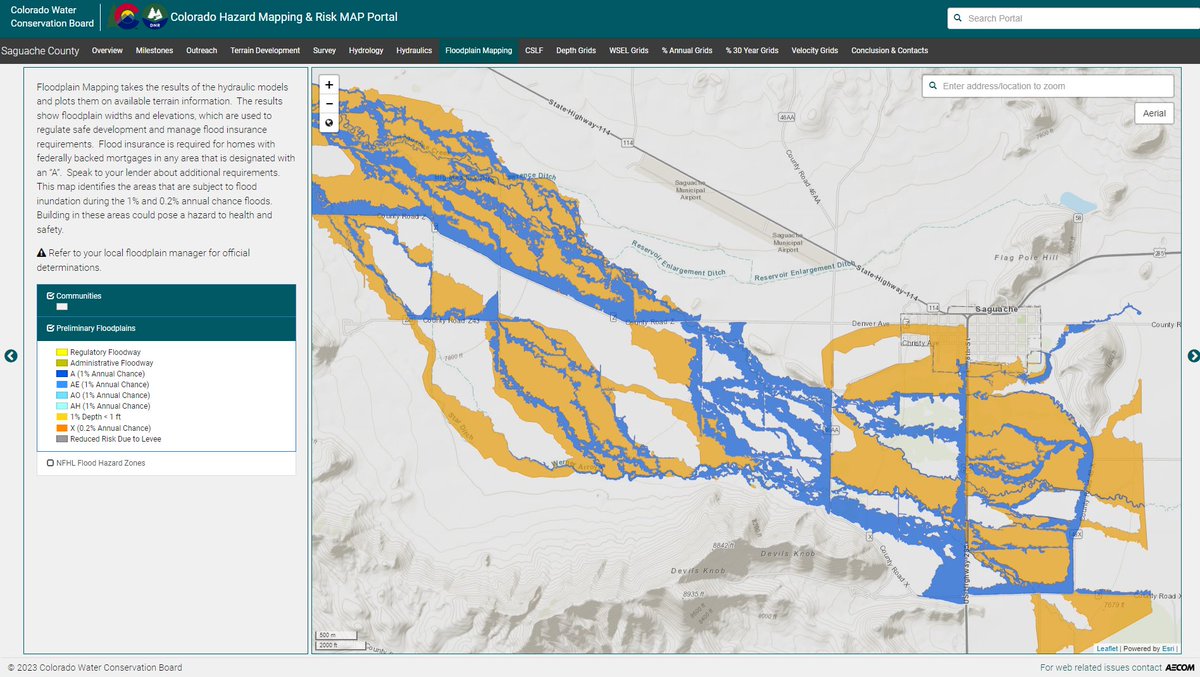The image size is (1200, 677).
Task: Open the Survey tab
Action: 324,50
